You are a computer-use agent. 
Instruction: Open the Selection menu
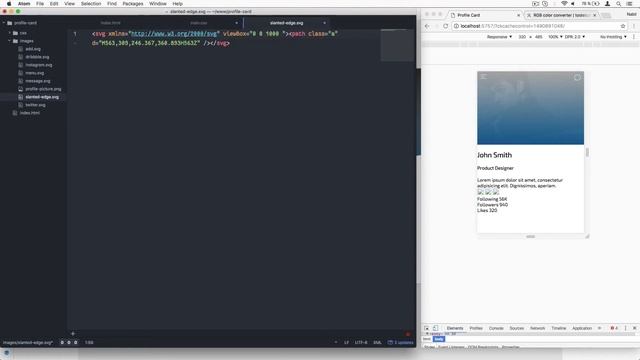point(91,3)
